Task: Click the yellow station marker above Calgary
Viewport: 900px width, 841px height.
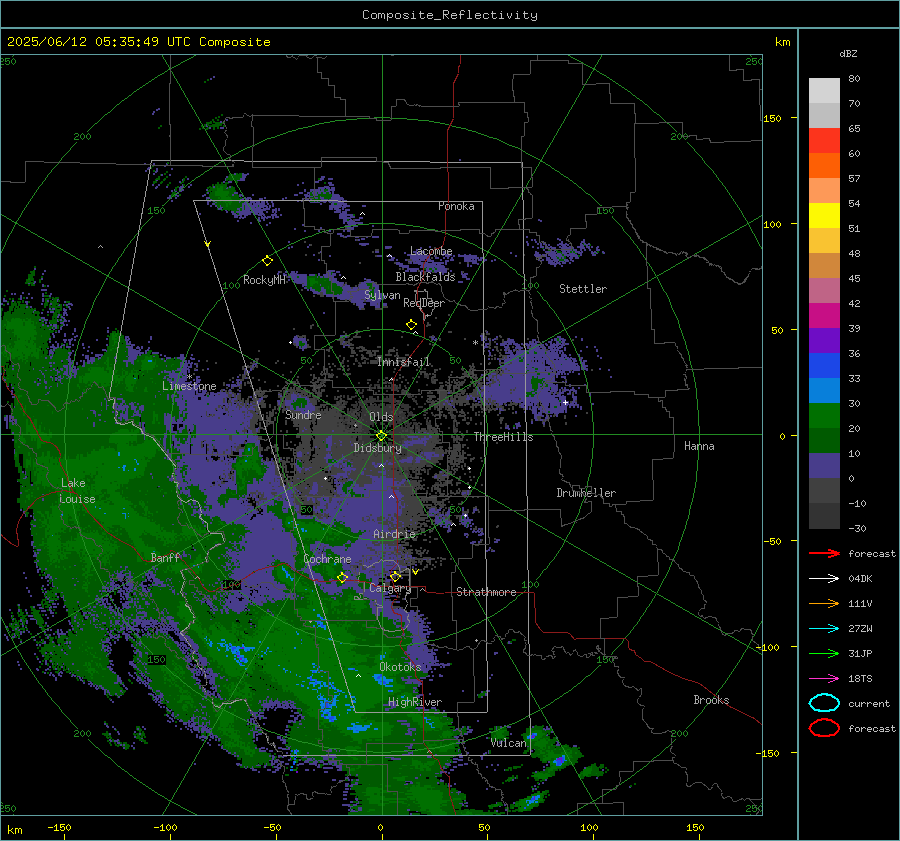Action: [x=395, y=576]
